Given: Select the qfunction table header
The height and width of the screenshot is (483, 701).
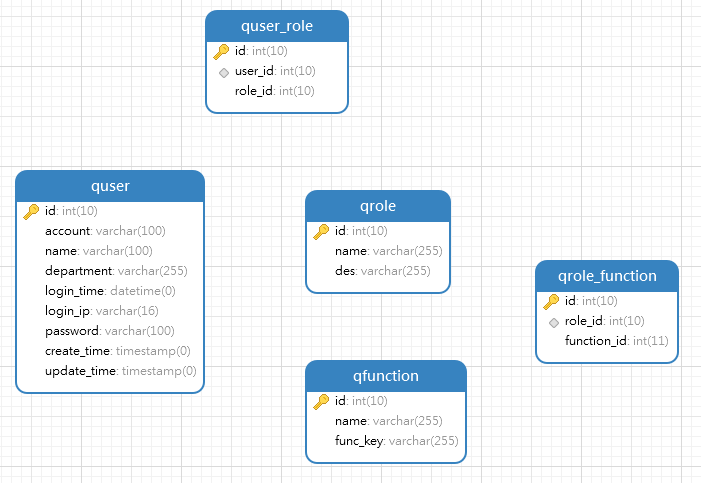Looking at the screenshot, I should click(386, 376).
